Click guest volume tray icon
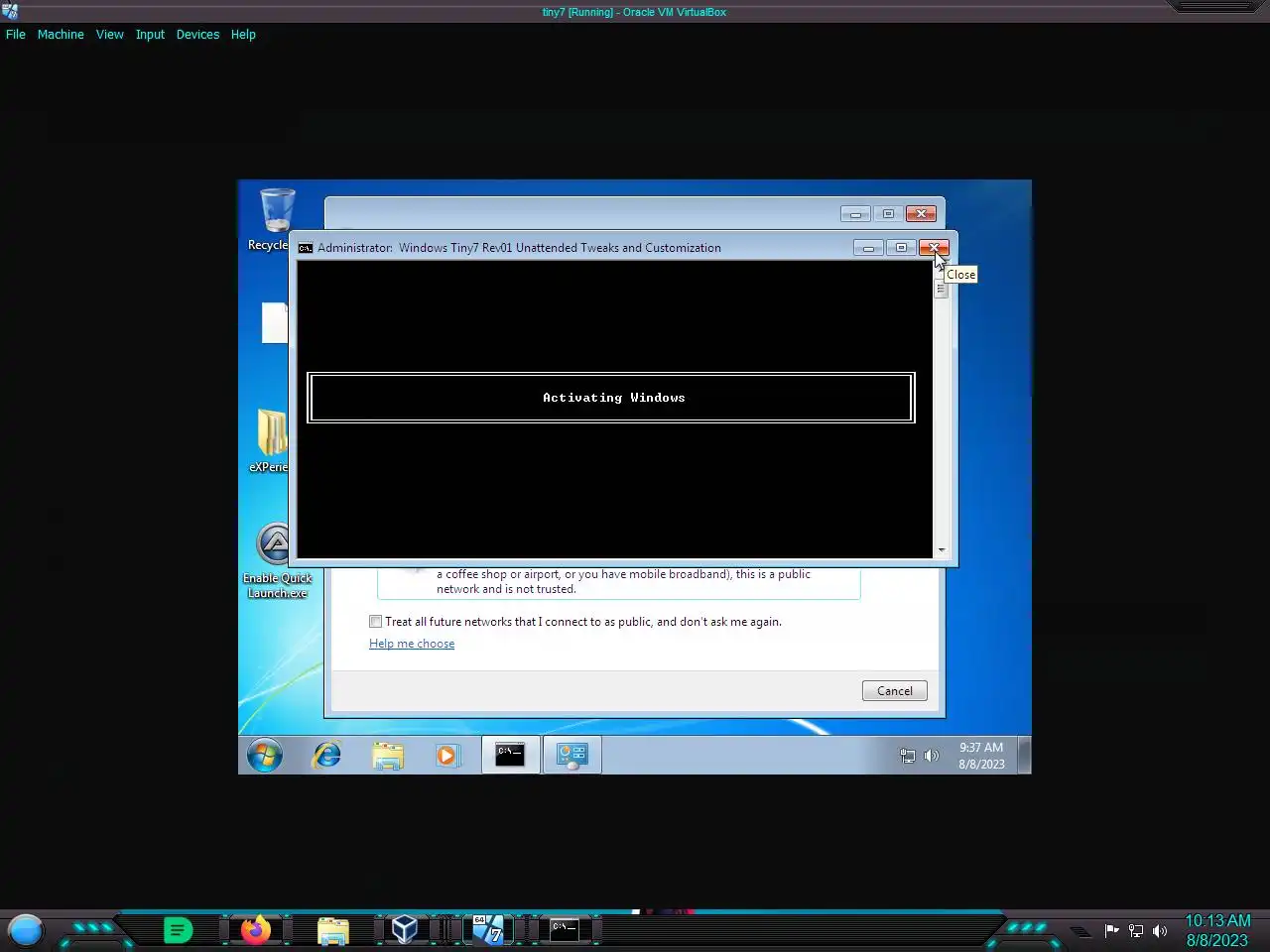This screenshot has width=1270, height=952. pos(931,756)
